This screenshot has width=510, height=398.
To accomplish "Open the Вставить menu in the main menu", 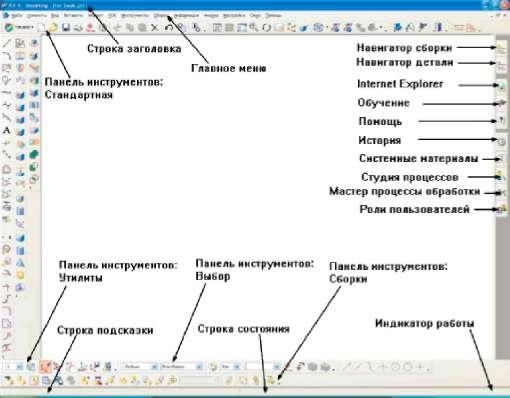I will click(x=73, y=15).
